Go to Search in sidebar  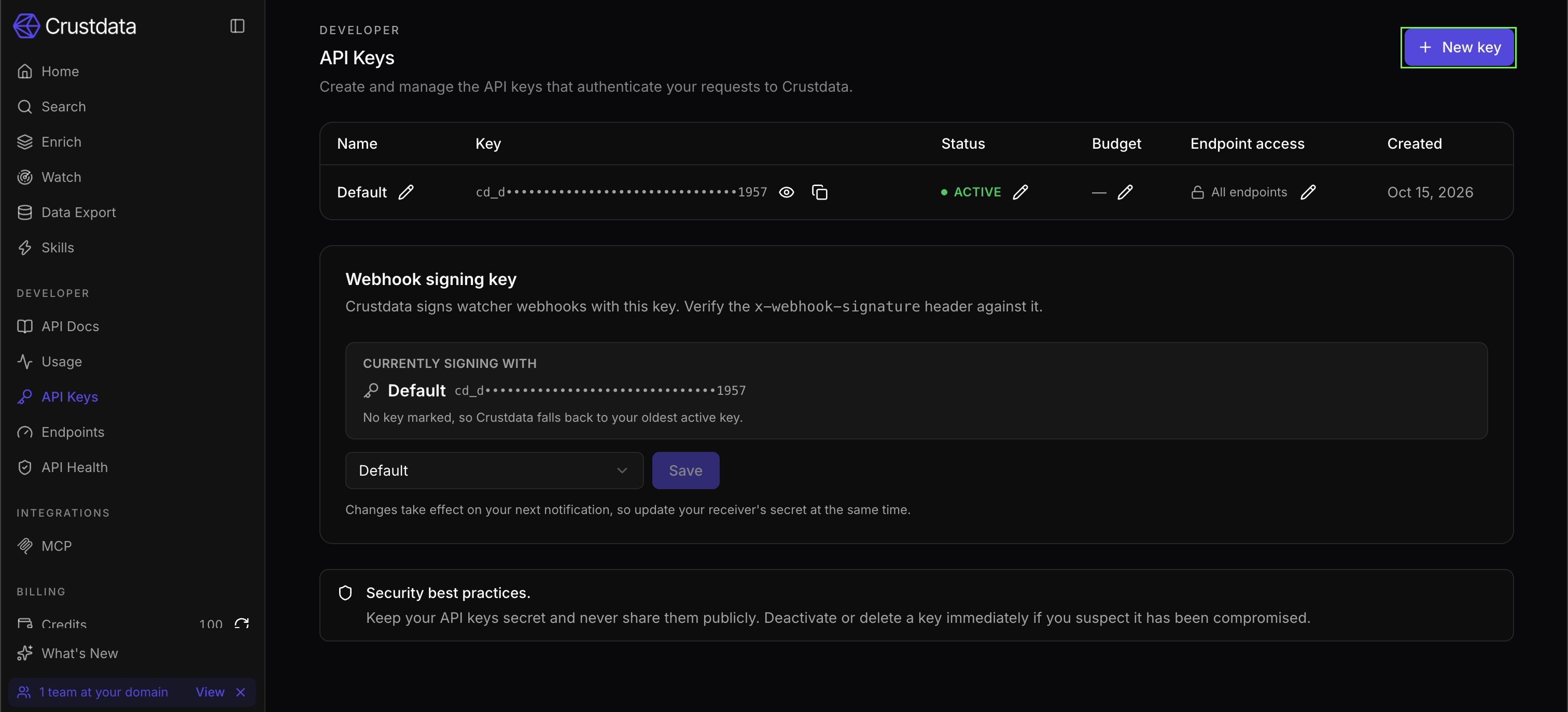63,107
